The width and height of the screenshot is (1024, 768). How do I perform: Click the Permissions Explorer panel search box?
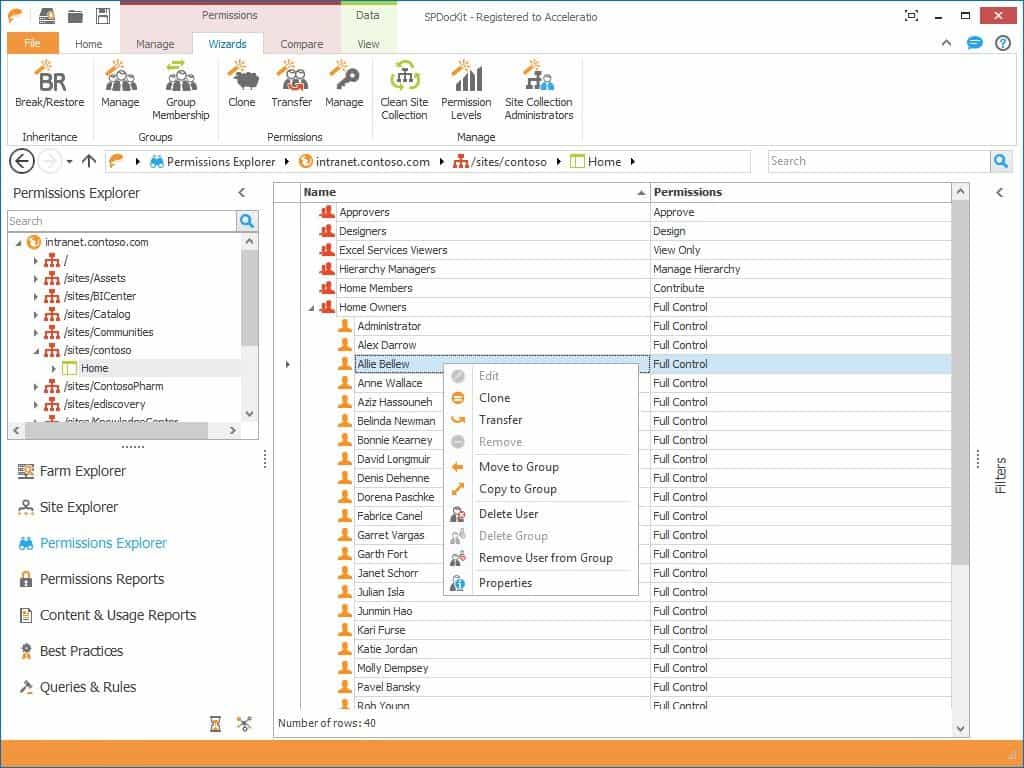tap(122, 221)
